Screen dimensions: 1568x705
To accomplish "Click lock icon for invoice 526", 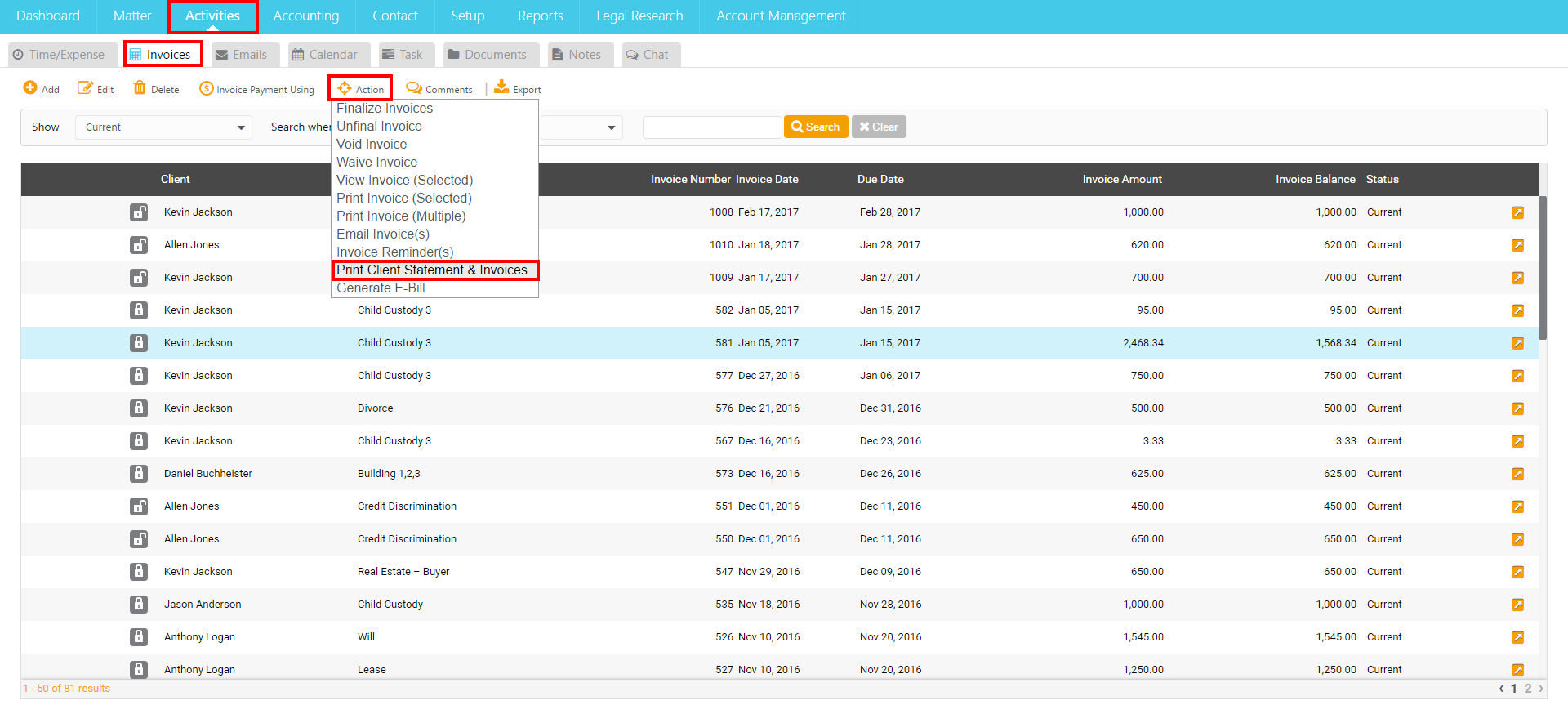I will click(x=139, y=637).
